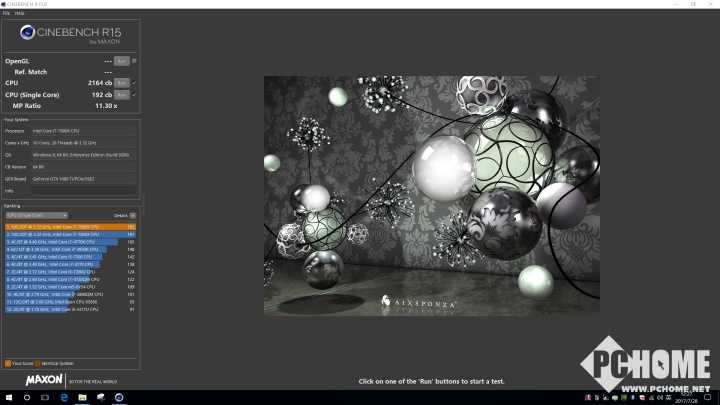Image resolution: width=720 pixels, height=405 pixels.
Task: Click the input method icon in the system tray
Action: coord(669,398)
